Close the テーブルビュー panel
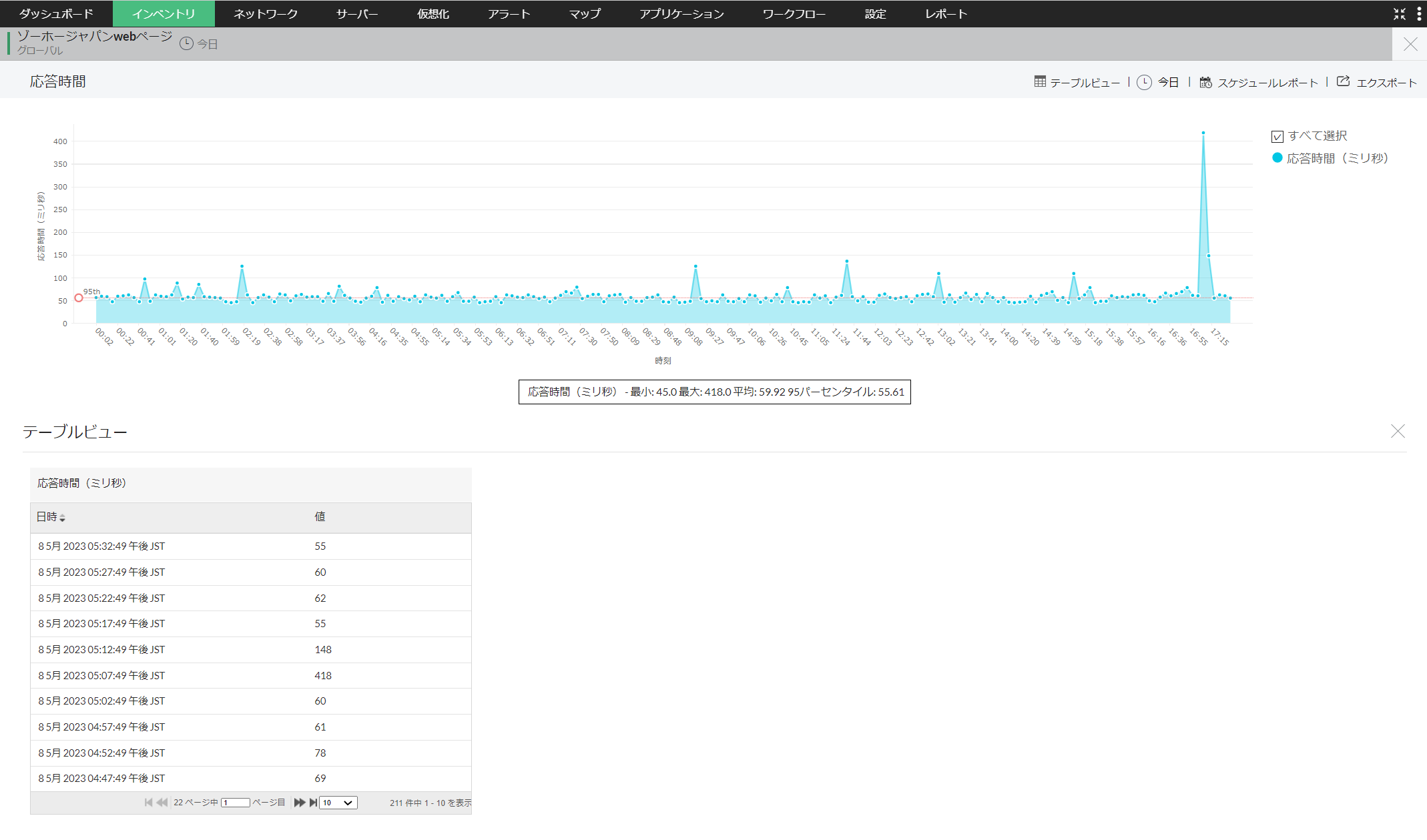 pos(1398,431)
